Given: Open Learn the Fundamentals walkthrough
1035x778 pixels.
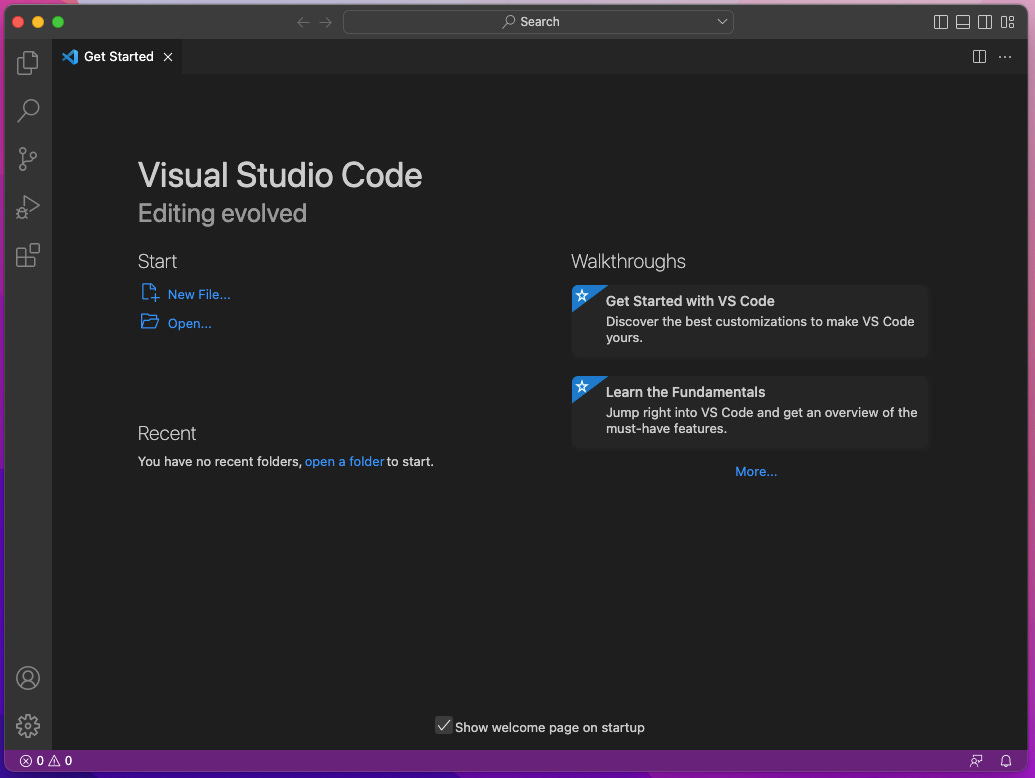Looking at the screenshot, I should [750, 412].
